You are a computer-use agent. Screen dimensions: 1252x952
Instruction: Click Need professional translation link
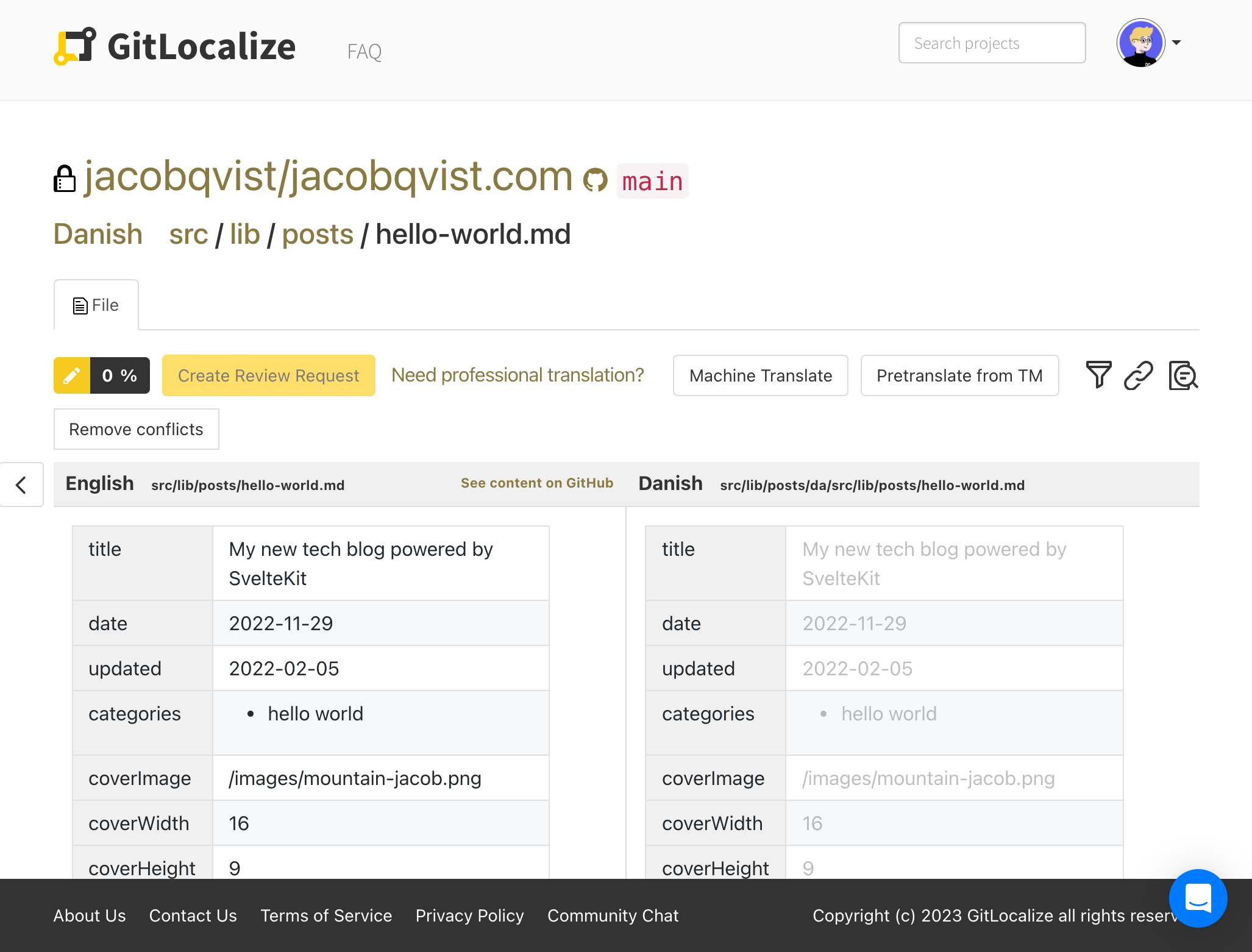518,375
